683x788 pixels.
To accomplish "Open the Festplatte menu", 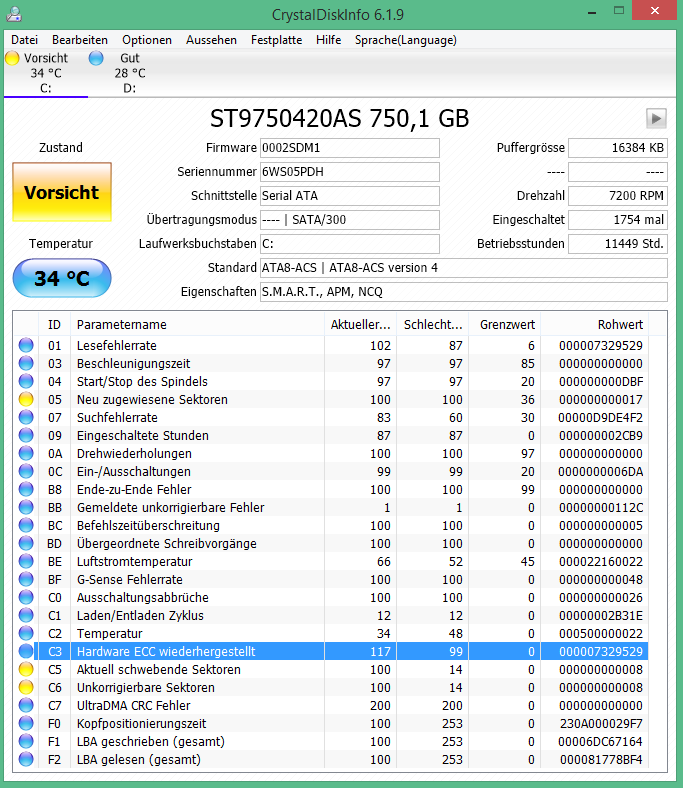I will [x=276, y=40].
